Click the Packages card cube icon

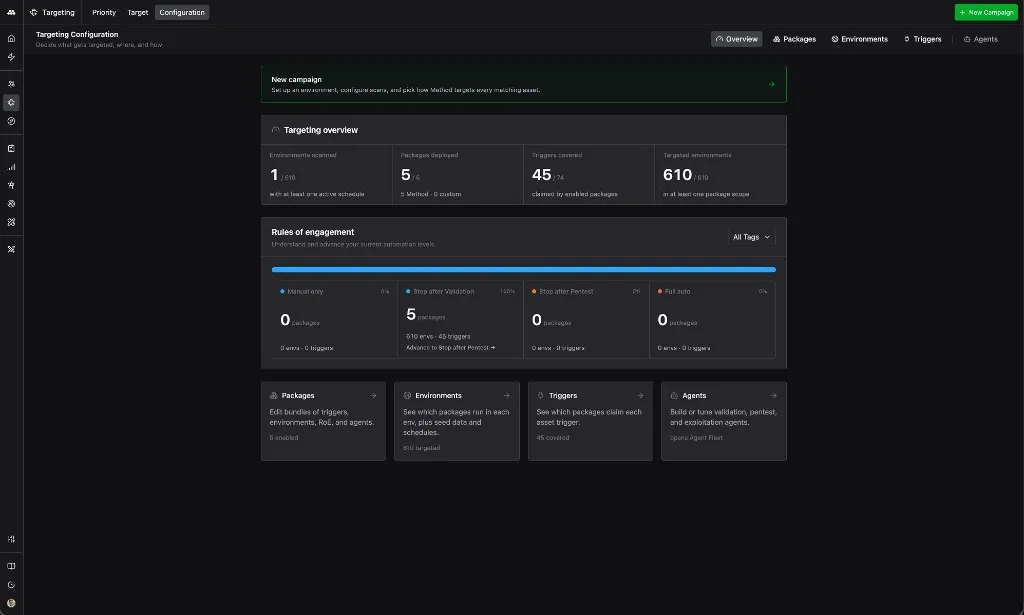point(274,396)
